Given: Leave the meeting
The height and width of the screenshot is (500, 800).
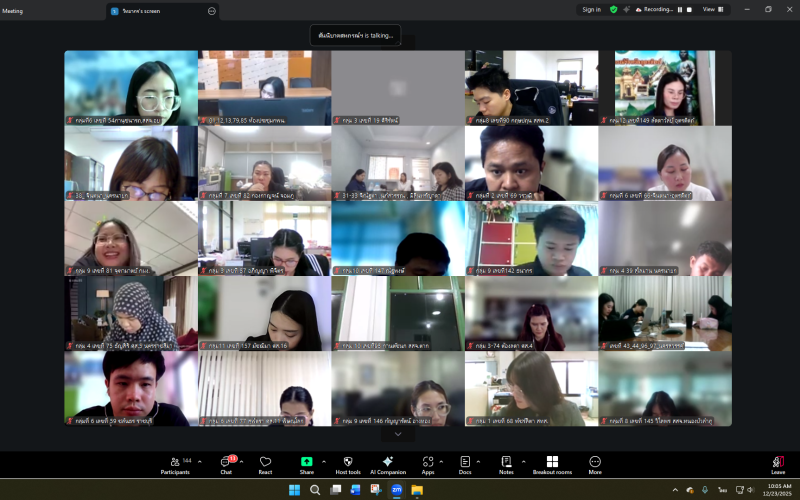Looking at the screenshot, I should [x=778, y=465].
